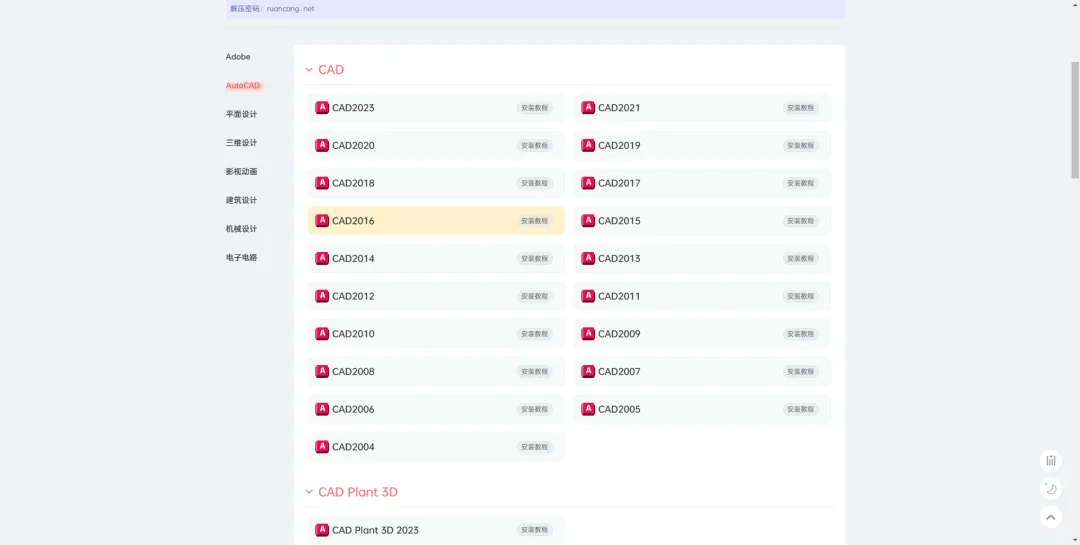
Task: Open 安装教程 for CAD2021
Action: pyautogui.click(x=800, y=108)
